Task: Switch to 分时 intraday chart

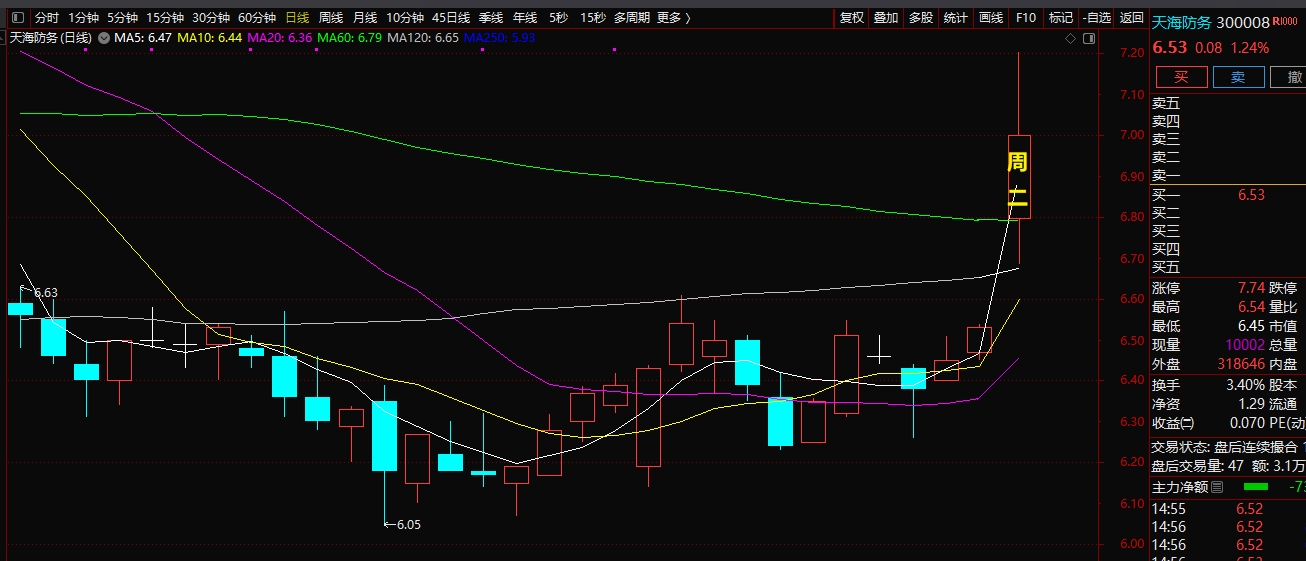Action: click(x=47, y=18)
